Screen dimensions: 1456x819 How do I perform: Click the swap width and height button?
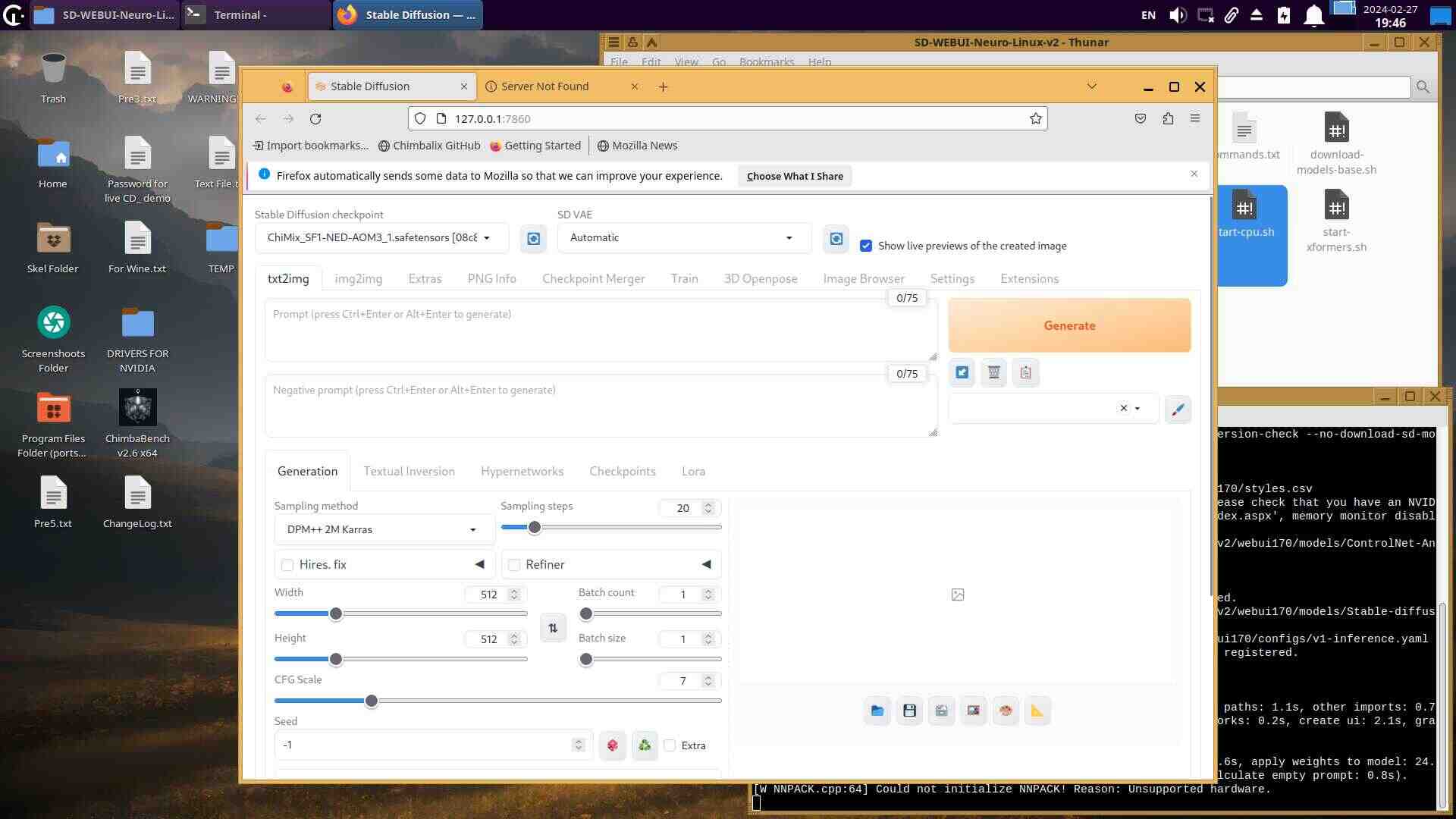[553, 628]
